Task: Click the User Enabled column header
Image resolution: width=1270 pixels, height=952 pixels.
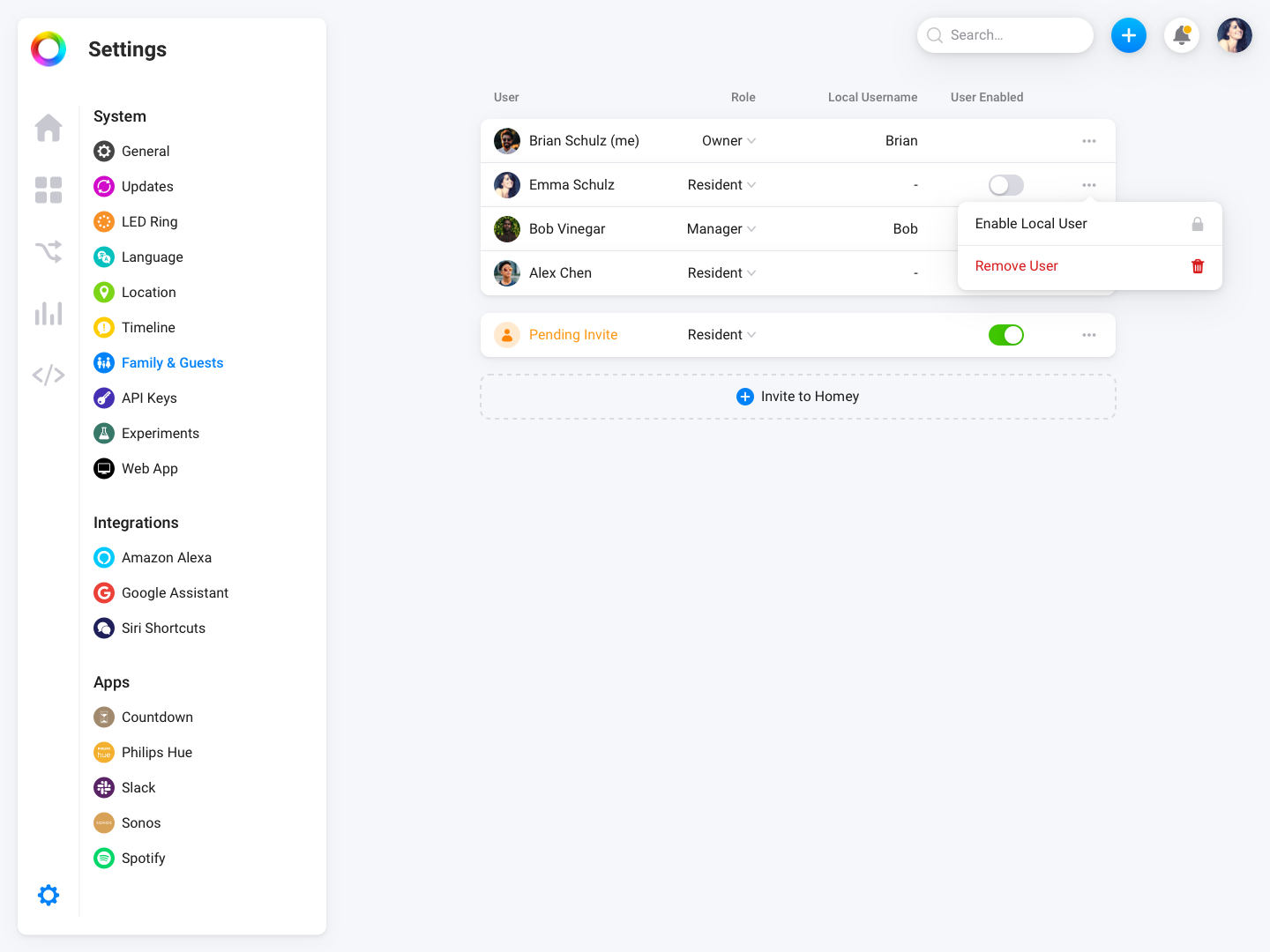Action: coord(987,98)
